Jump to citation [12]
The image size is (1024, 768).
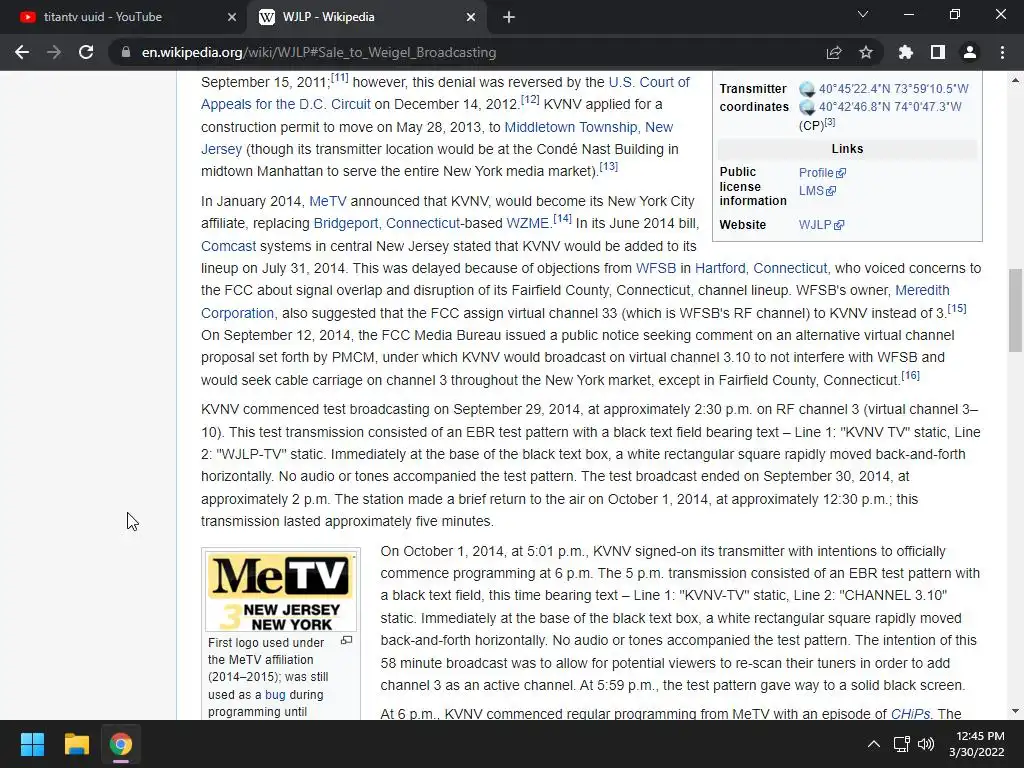pos(530,100)
